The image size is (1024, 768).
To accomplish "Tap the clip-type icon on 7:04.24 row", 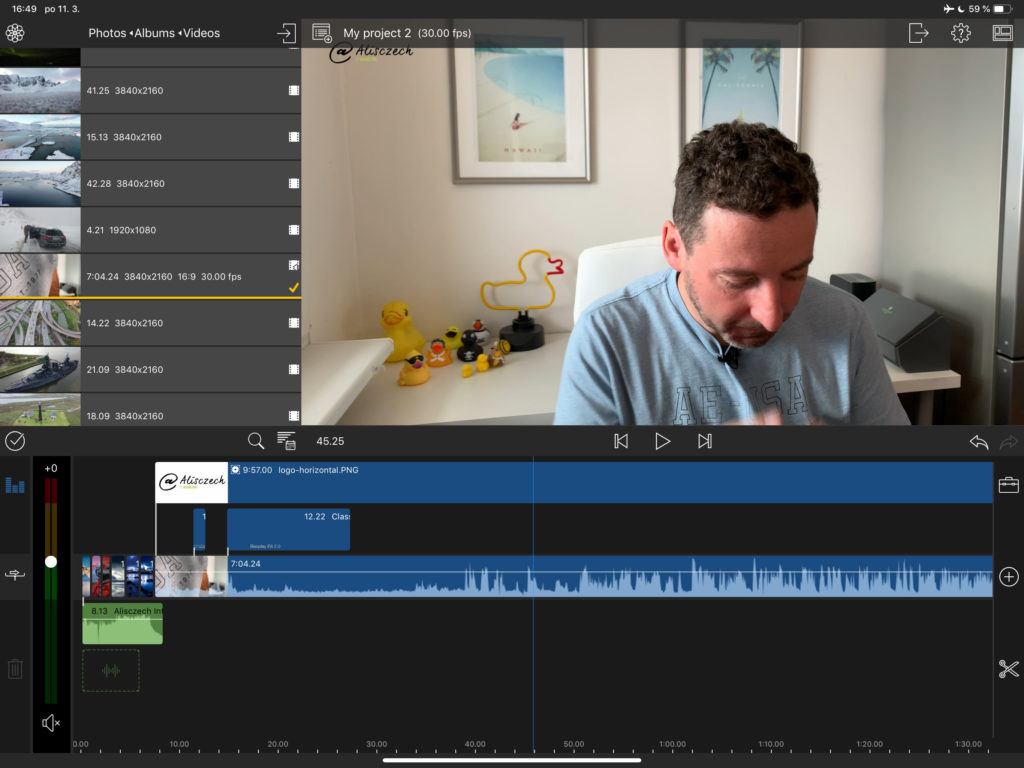I will (x=294, y=264).
